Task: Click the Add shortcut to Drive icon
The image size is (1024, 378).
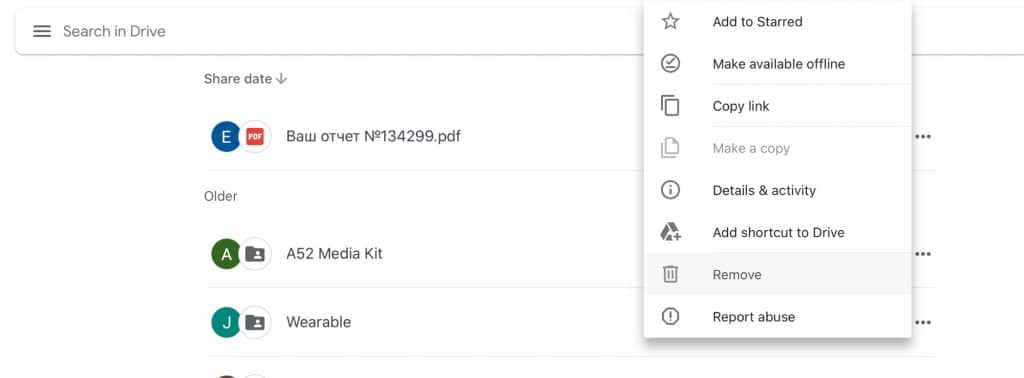Action: coord(670,232)
